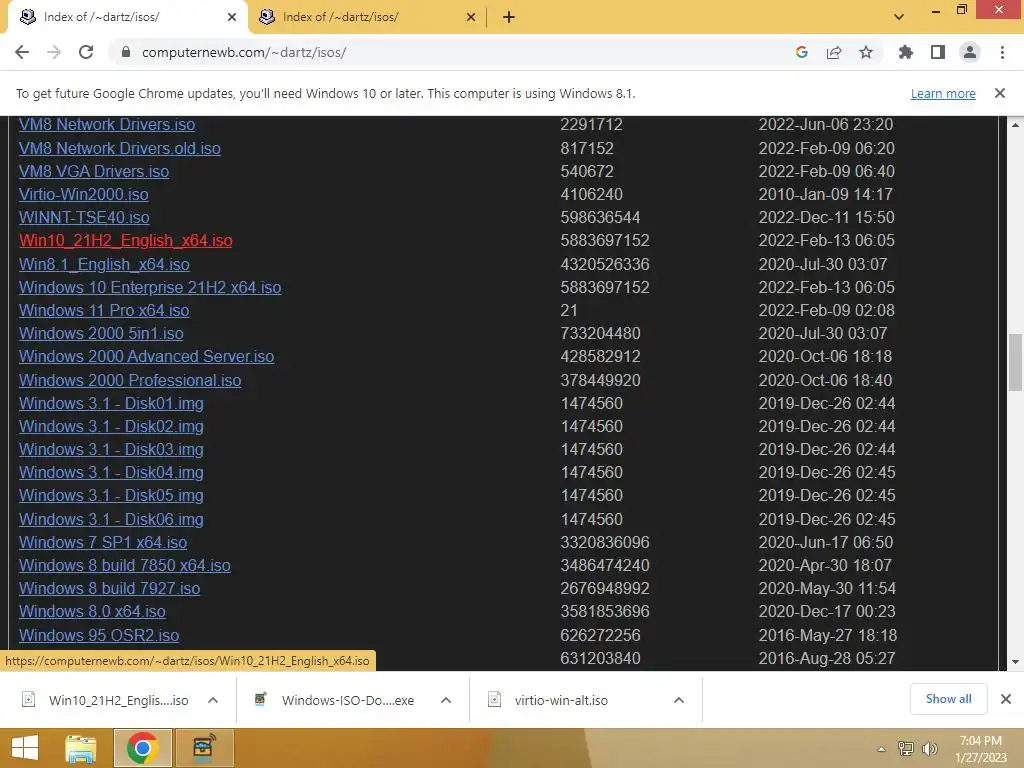Viewport: 1024px width, 768px height.
Task: Reload the current page
Action: (86, 52)
